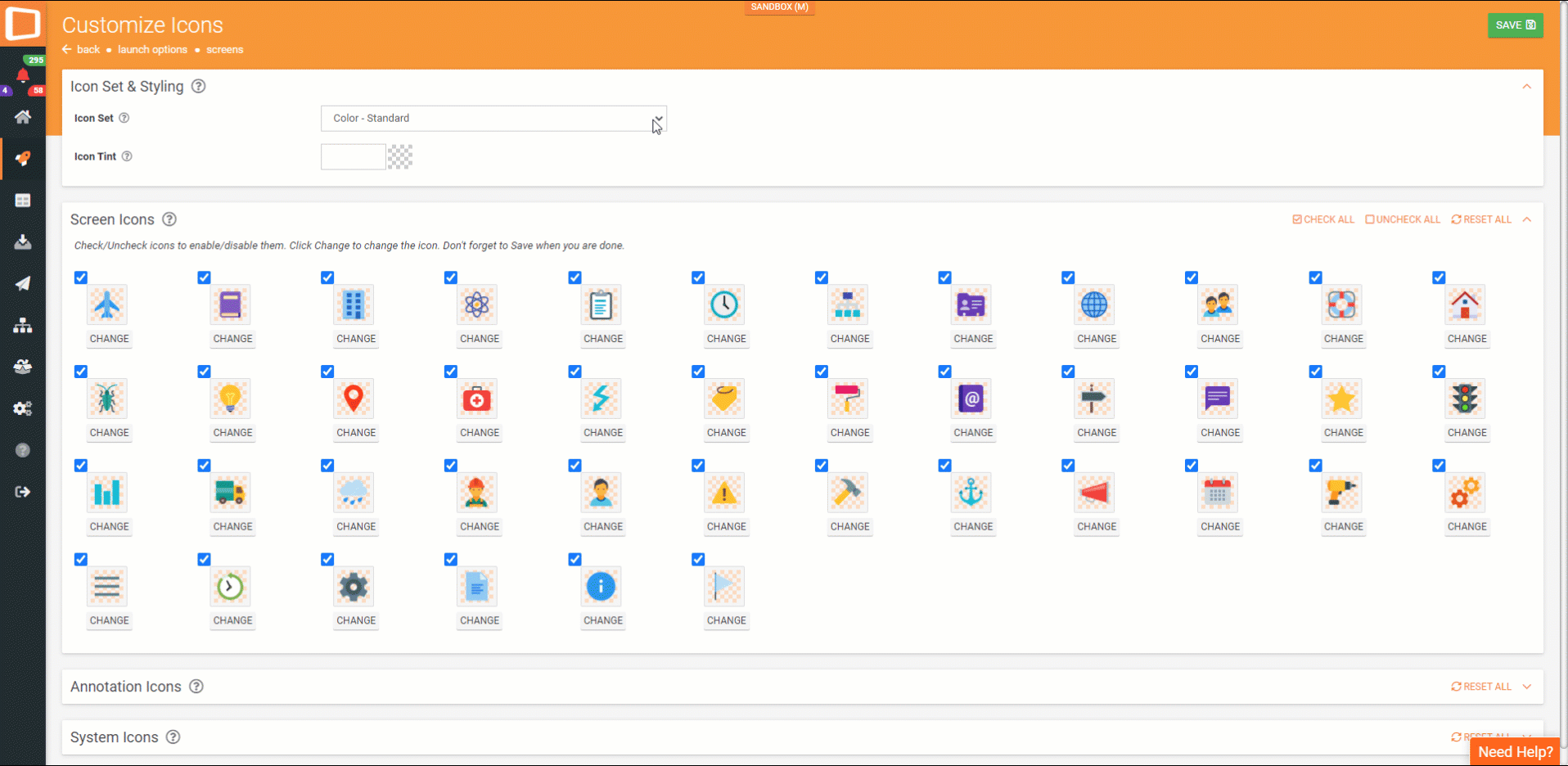The height and width of the screenshot is (766, 1568).
Task: Click CHECK ALL for screen icons
Action: 1323,219
